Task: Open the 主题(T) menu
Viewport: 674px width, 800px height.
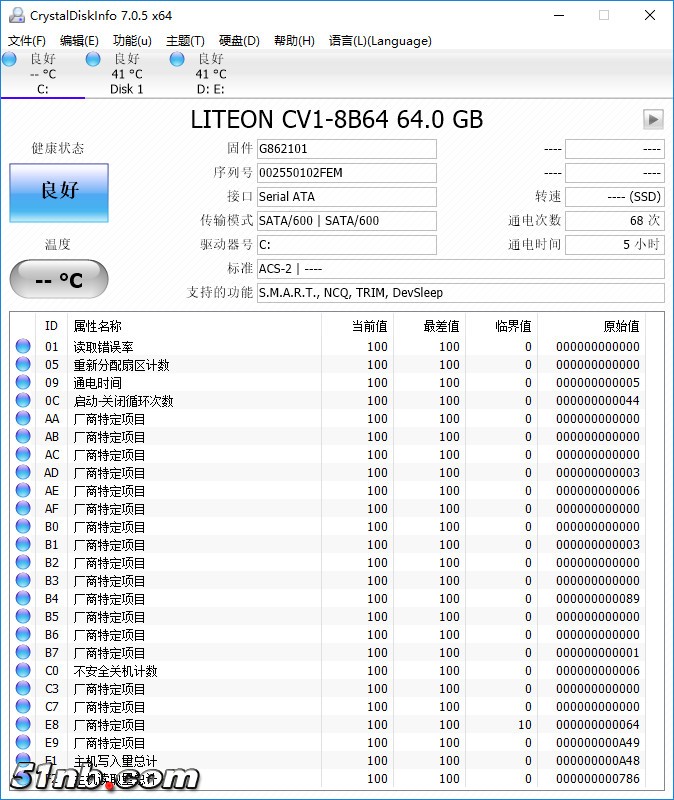Action: [185, 41]
